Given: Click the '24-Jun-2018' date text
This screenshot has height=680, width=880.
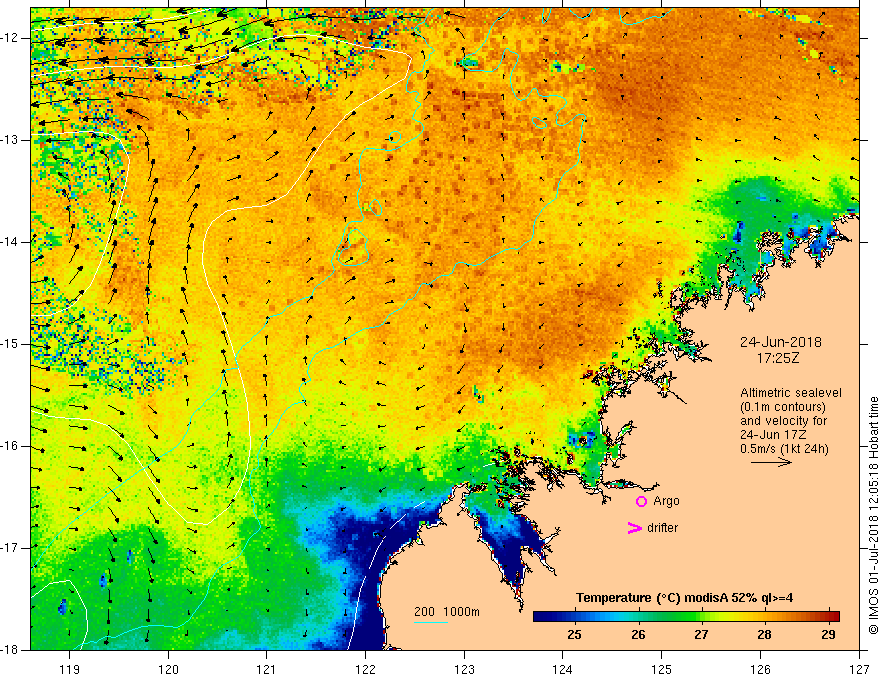Looking at the screenshot, I should click(780, 342).
